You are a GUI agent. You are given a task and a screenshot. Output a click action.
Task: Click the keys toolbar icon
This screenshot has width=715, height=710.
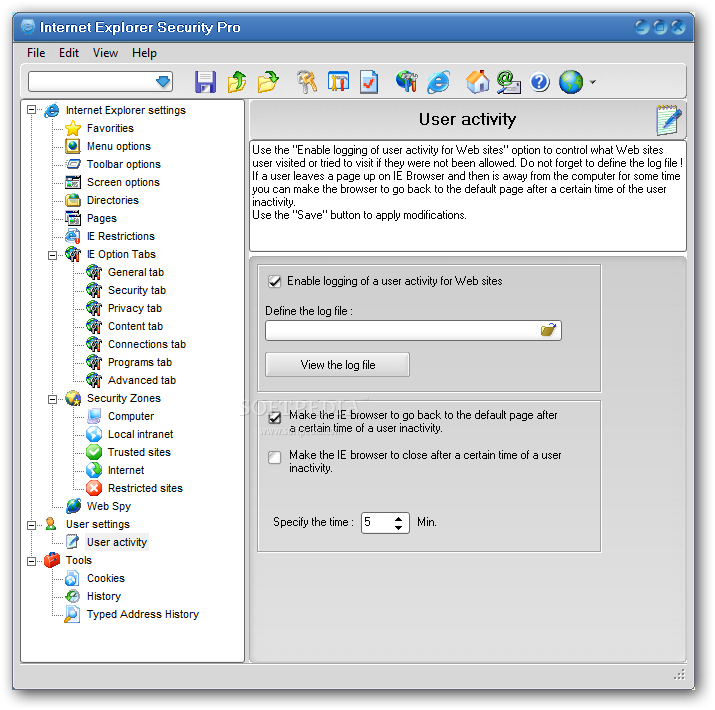click(x=307, y=82)
